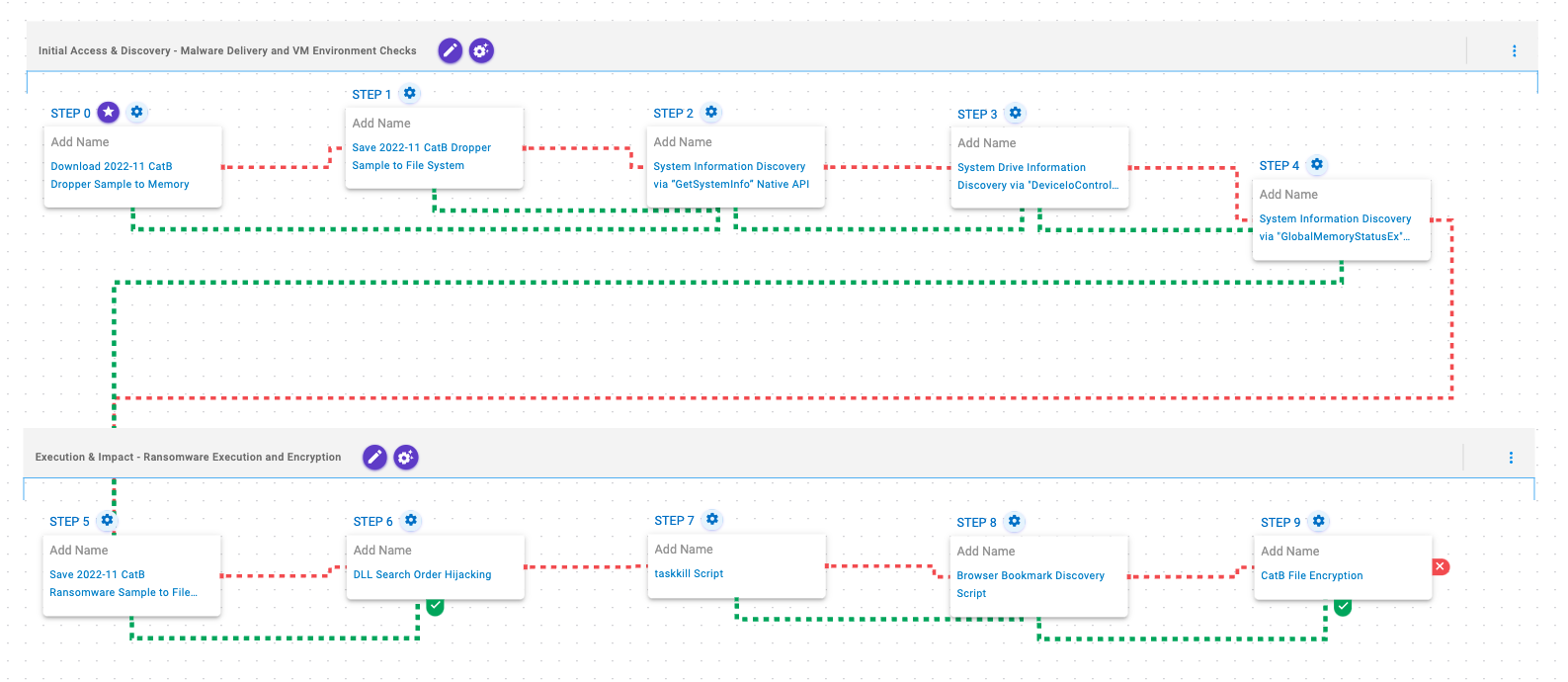Image resolution: width=1568 pixels, height=682 pixels.
Task: Click green check badge under STEP 6 card
Action: 435,606
